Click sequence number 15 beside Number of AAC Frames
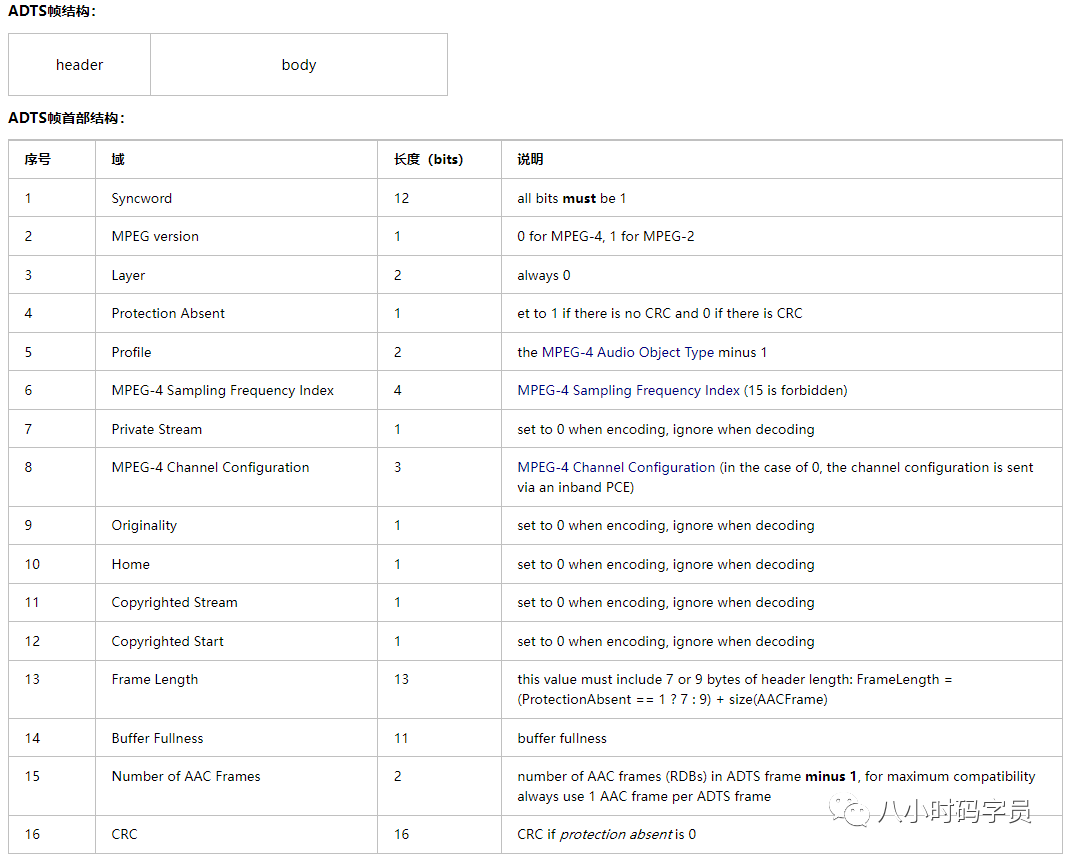 (x=32, y=776)
